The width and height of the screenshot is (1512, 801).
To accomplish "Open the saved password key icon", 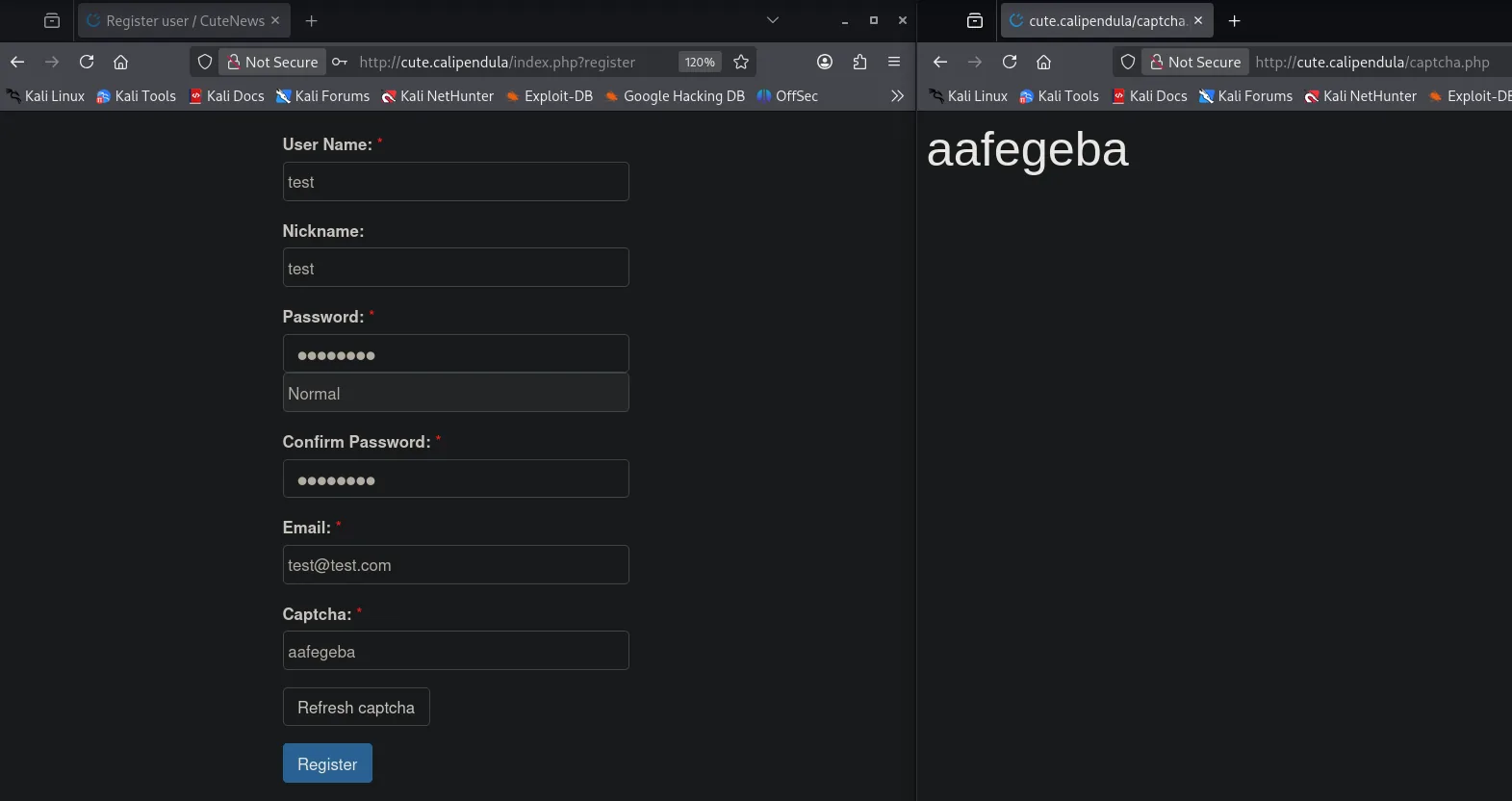I will (x=340, y=62).
